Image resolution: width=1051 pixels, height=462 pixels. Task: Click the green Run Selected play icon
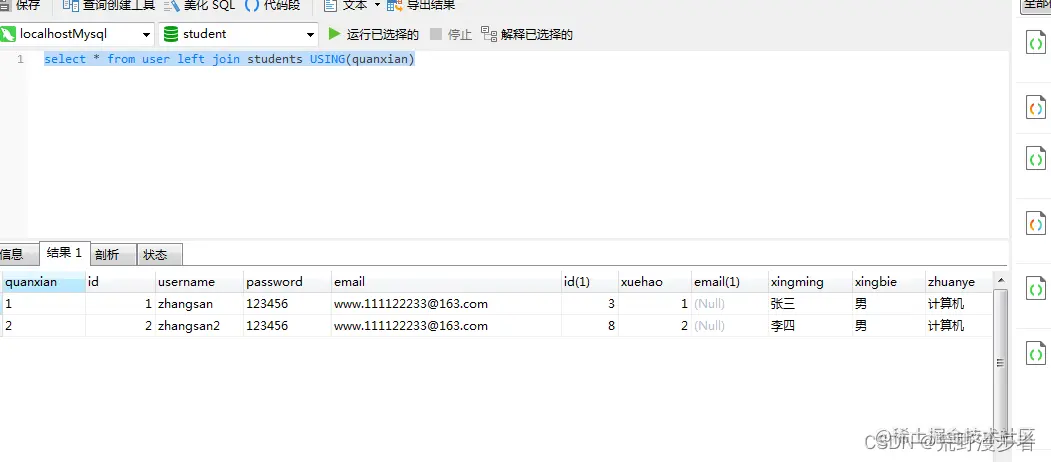tap(334, 34)
